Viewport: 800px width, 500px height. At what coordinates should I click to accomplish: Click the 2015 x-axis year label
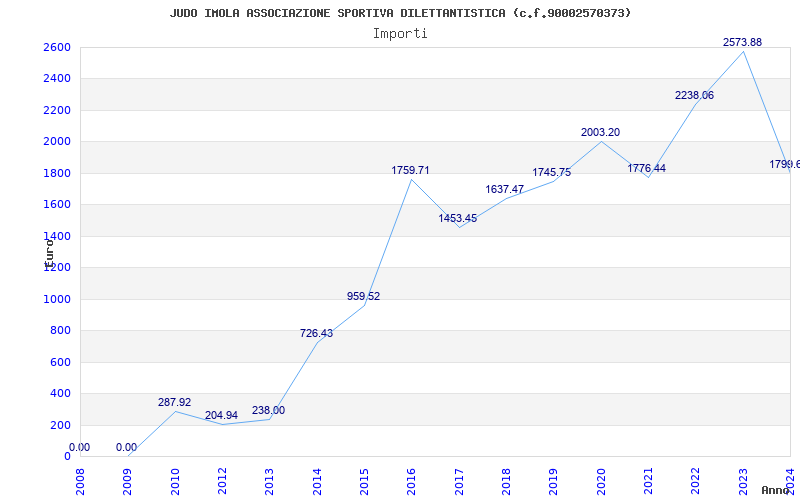point(364,482)
